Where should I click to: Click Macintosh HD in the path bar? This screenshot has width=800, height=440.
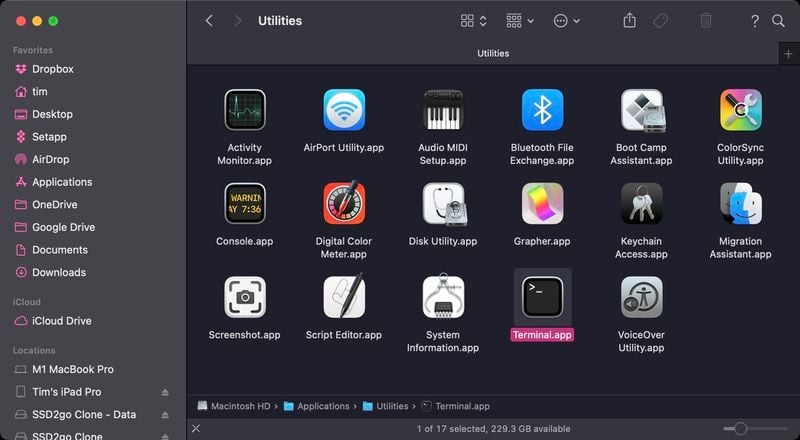(x=234, y=406)
